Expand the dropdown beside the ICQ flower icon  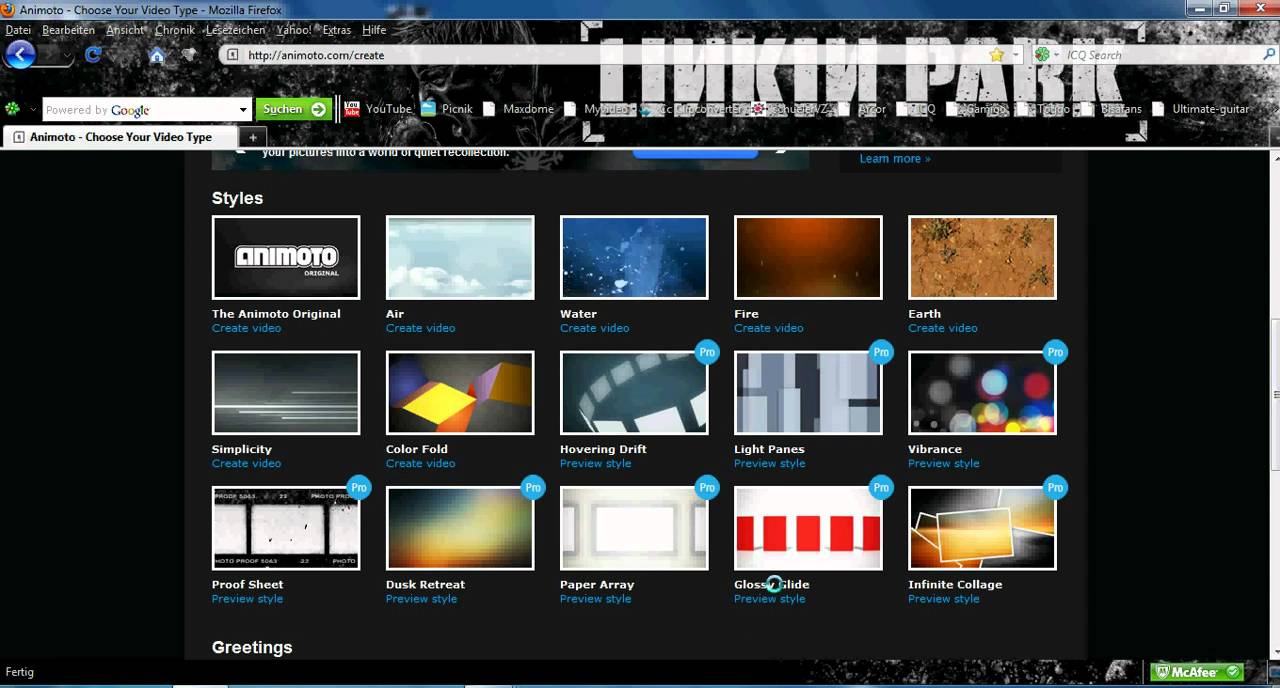[x=33, y=109]
